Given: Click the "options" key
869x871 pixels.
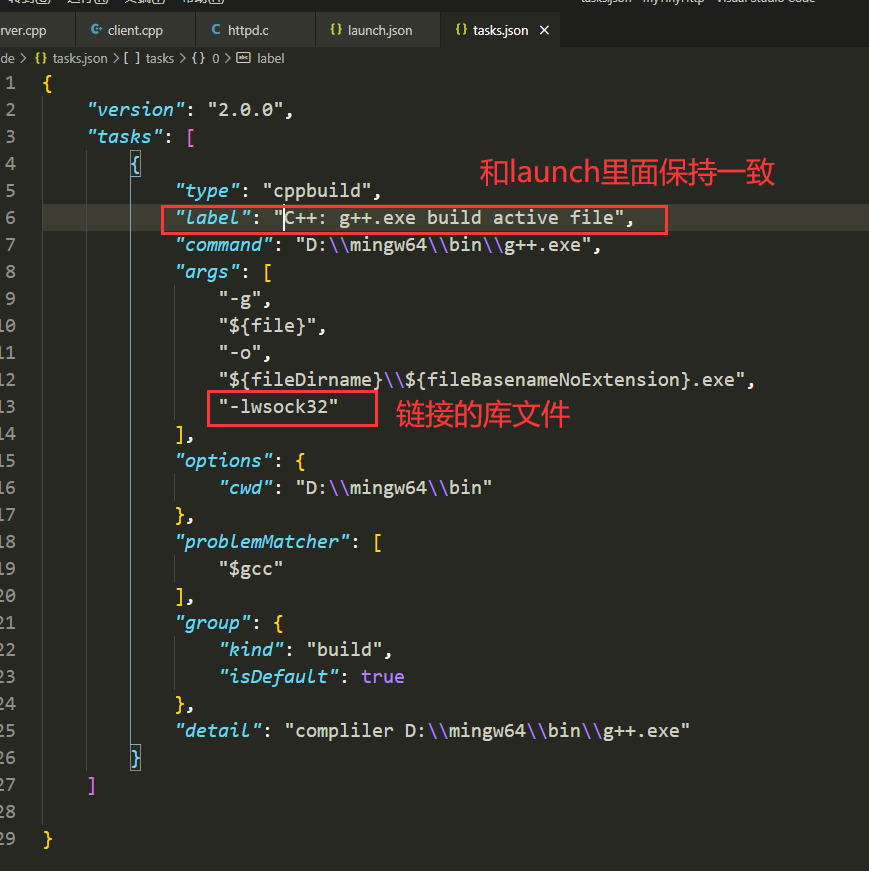Looking at the screenshot, I should pos(224,461).
